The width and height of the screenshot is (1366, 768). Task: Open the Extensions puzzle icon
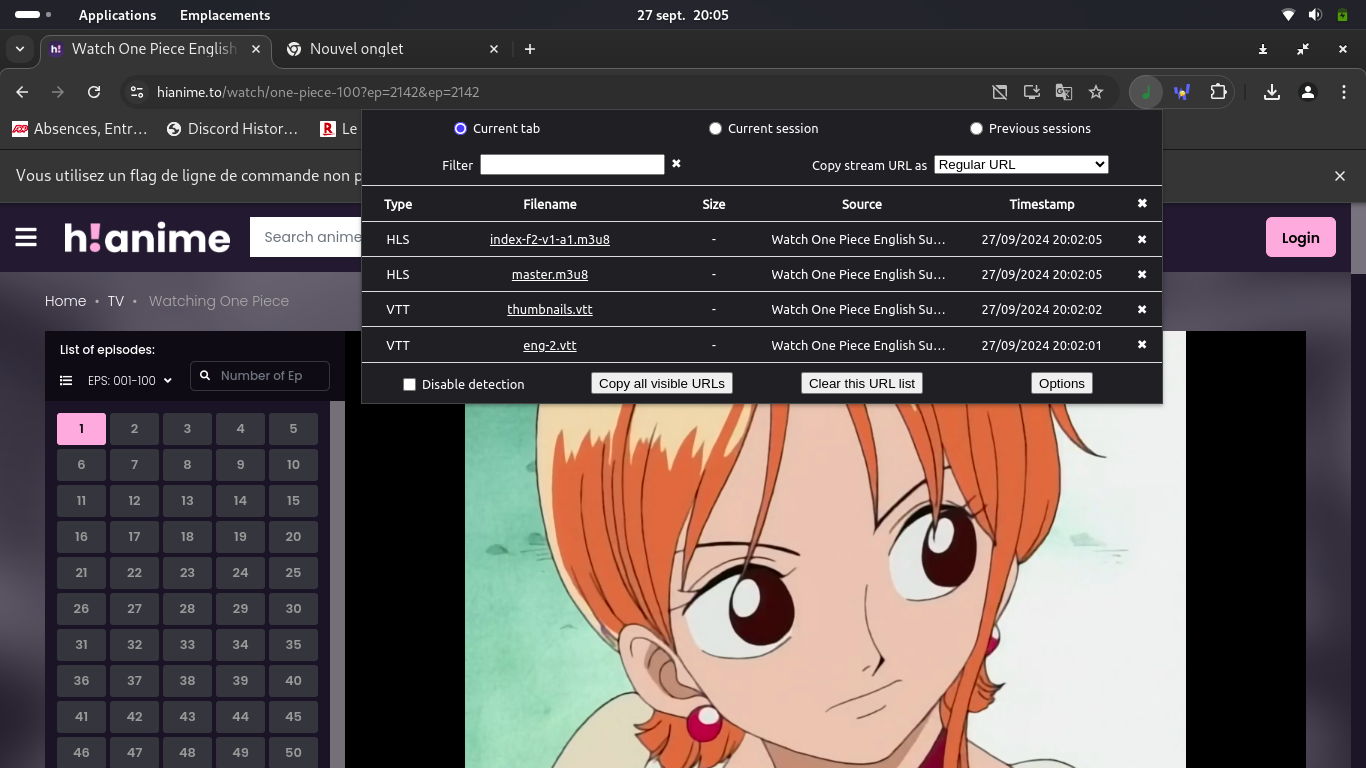pyautogui.click(x=1218, y=92)
